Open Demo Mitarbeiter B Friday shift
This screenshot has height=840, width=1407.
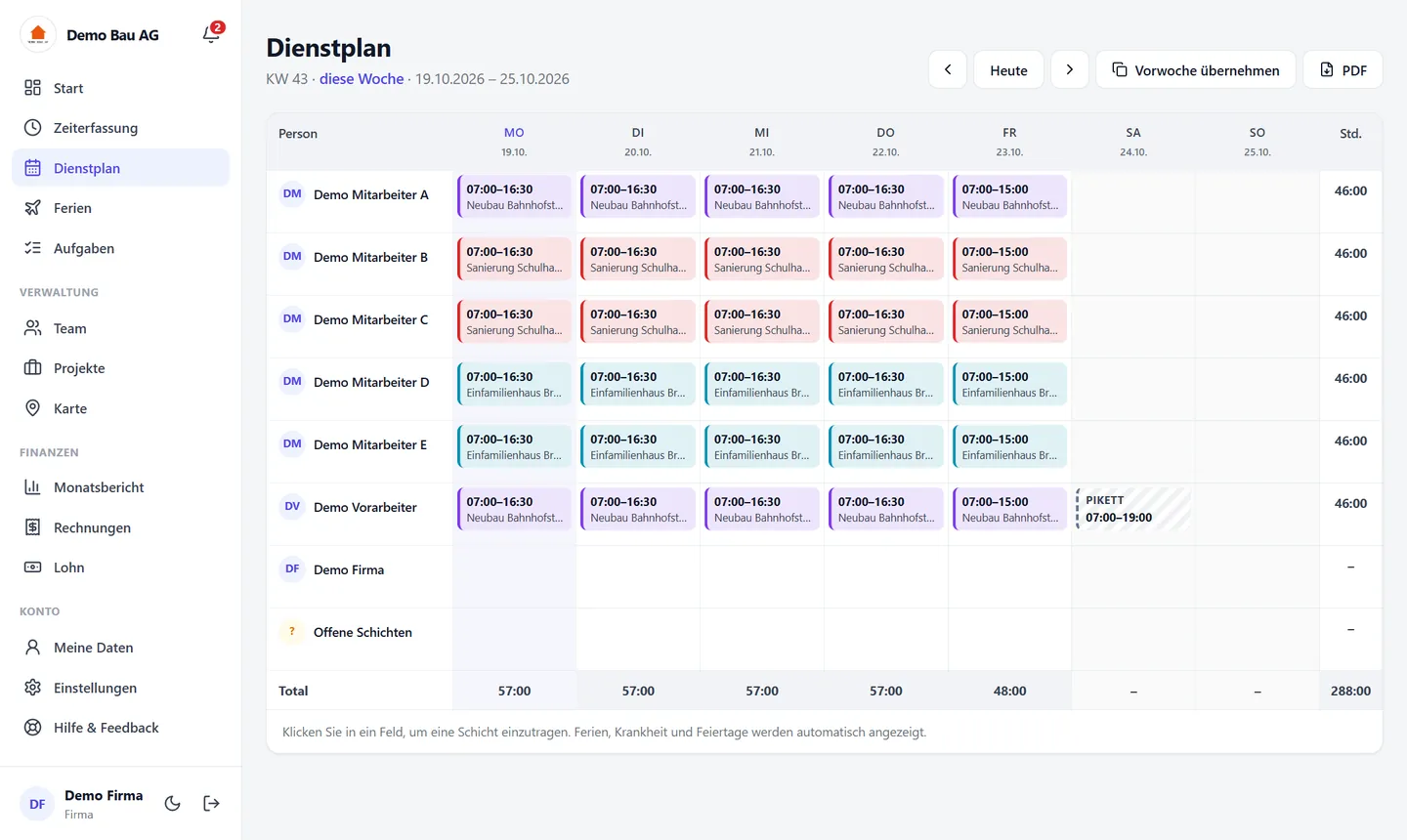pos(1010,259)
